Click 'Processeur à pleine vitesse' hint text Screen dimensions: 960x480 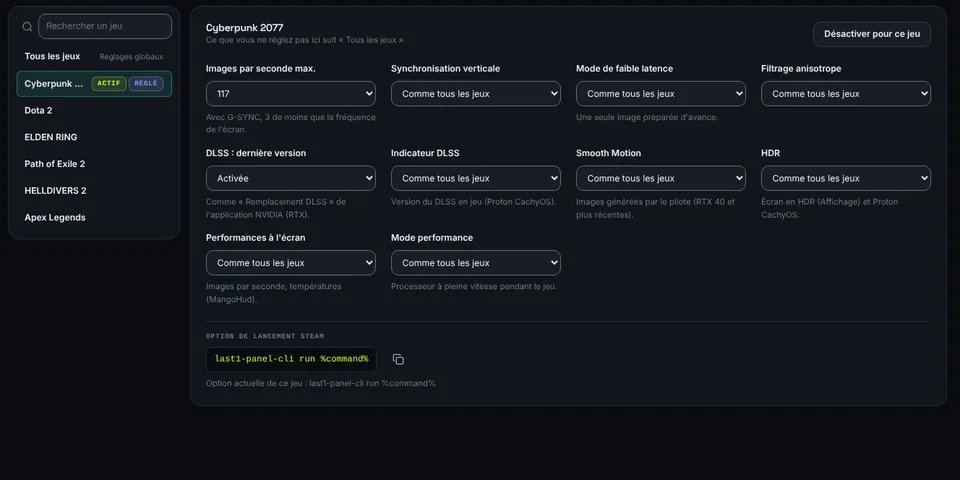click(x=474, y=286)
